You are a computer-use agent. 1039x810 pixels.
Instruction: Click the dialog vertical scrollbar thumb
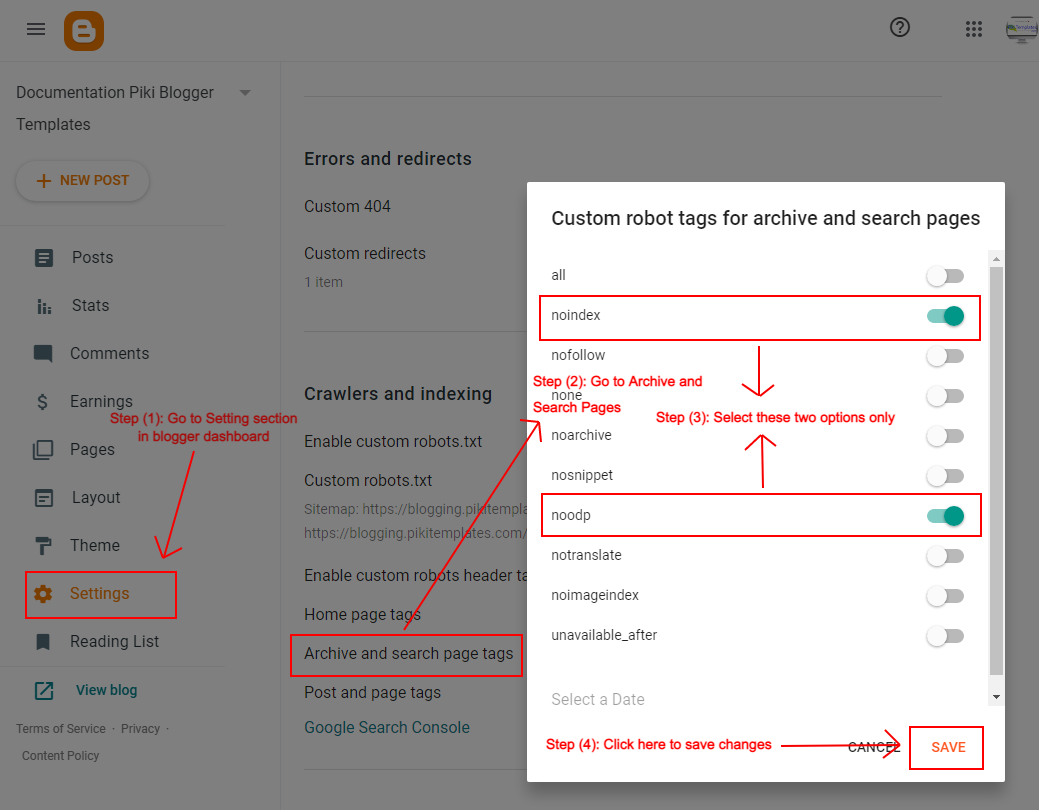pyautogui.click(x=996, y=471)
